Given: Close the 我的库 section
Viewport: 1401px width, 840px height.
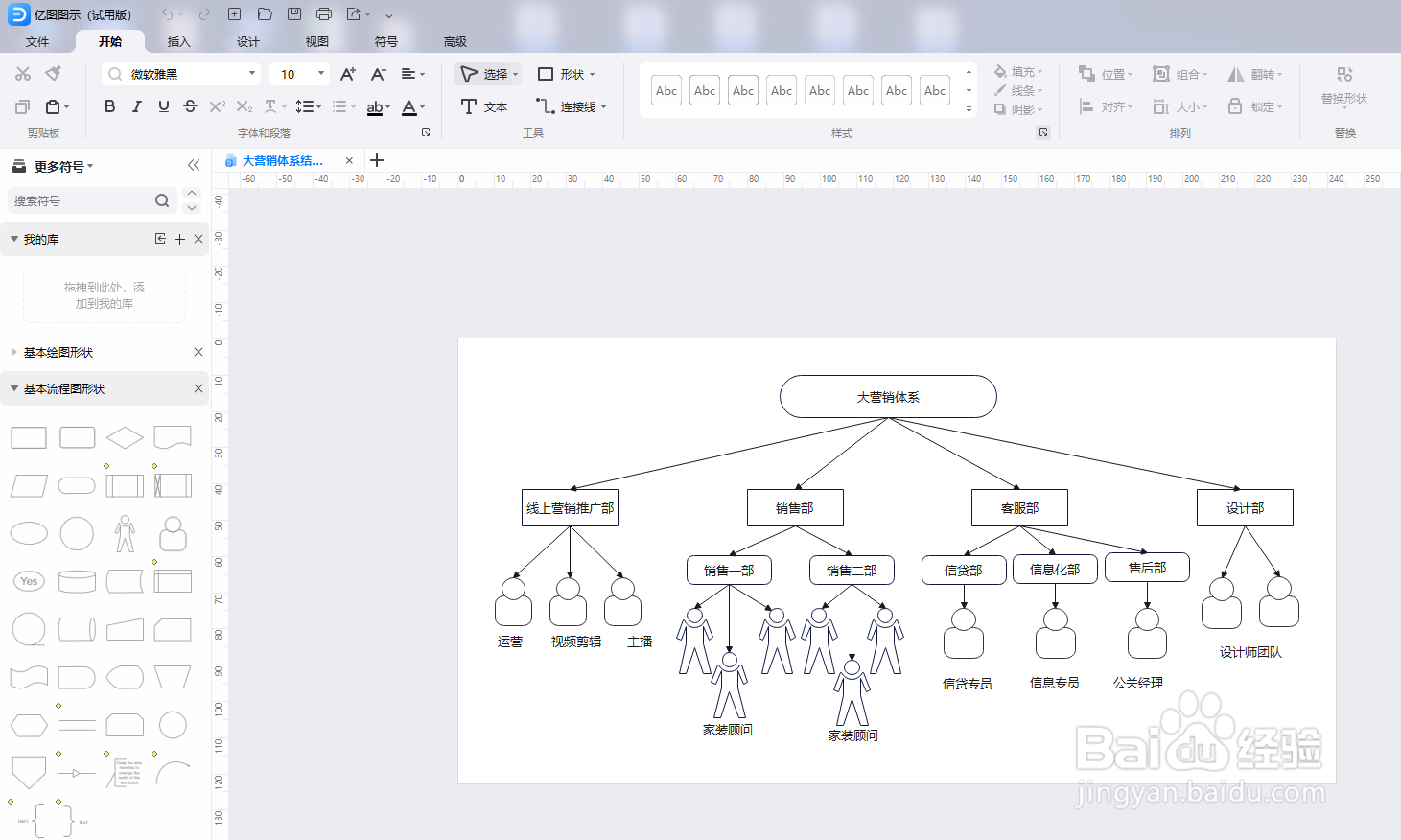Looking at the screenshot, I should 198,239.
